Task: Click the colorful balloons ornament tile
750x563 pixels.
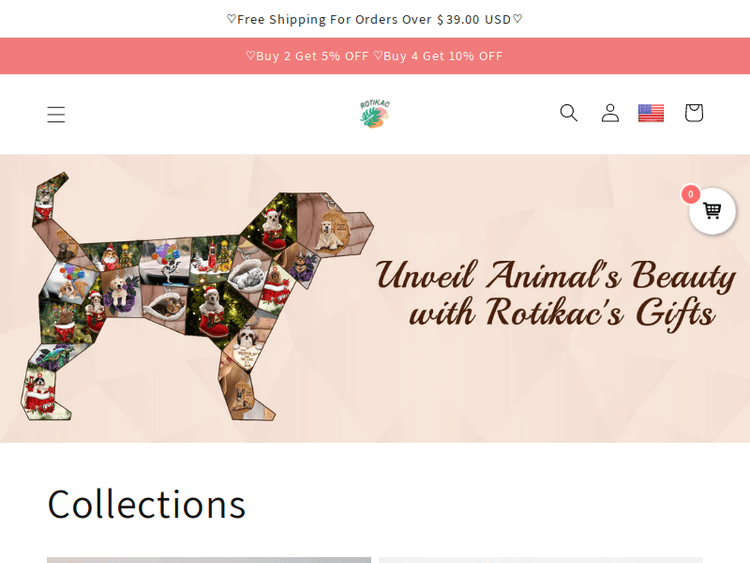Action: click(166, 257)
